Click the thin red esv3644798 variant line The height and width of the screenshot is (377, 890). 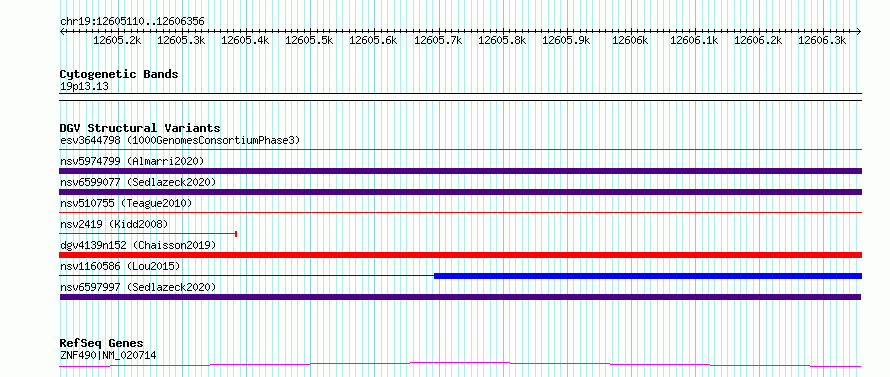coord(460,150)
